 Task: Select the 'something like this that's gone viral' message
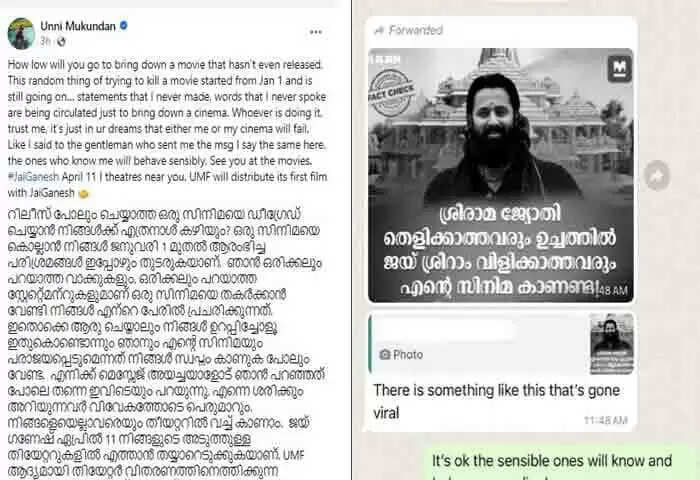click(496, 401)
